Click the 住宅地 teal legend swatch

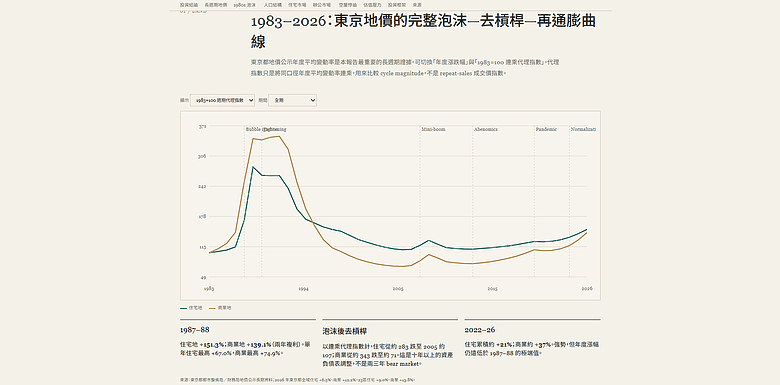coord(183,308)
